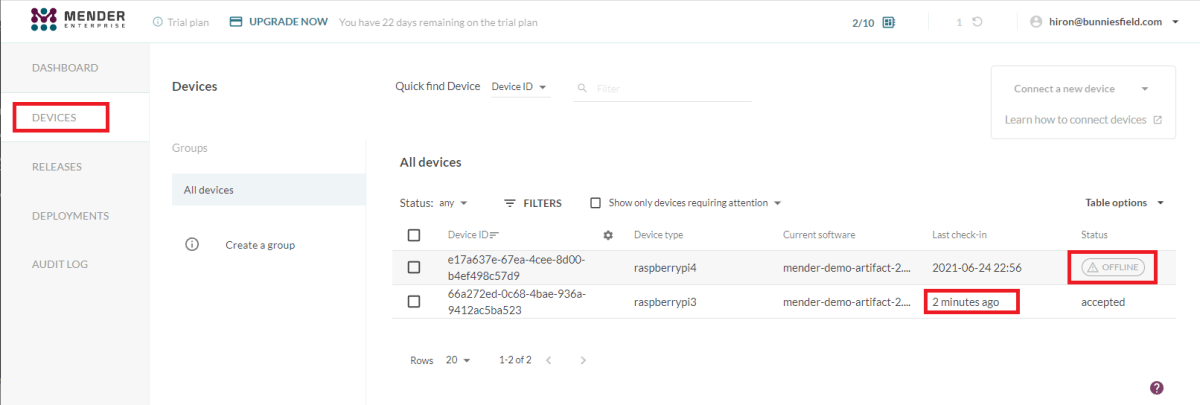Open the Rows per page dropdown
This screenshot has width=1200, height=405.
458,360
